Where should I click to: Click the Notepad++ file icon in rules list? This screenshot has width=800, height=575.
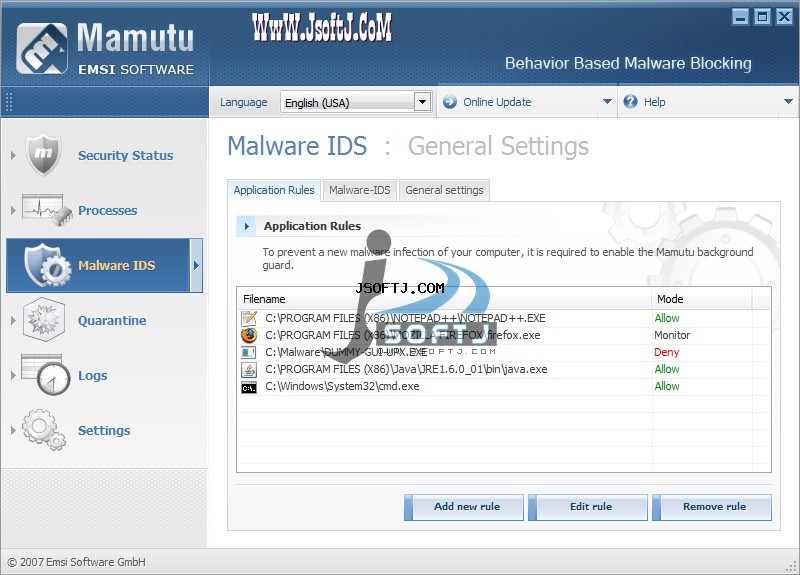click(249, 318)
